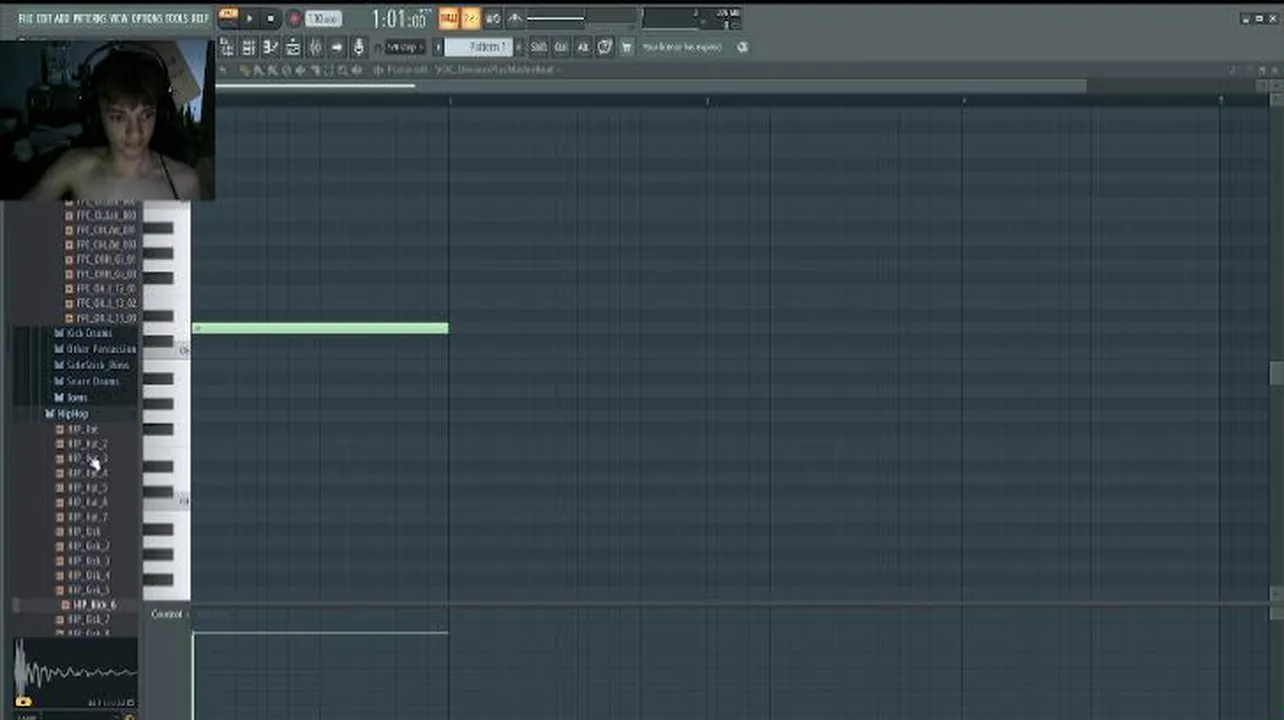Click the plus button right of Pattern 1

518,47
